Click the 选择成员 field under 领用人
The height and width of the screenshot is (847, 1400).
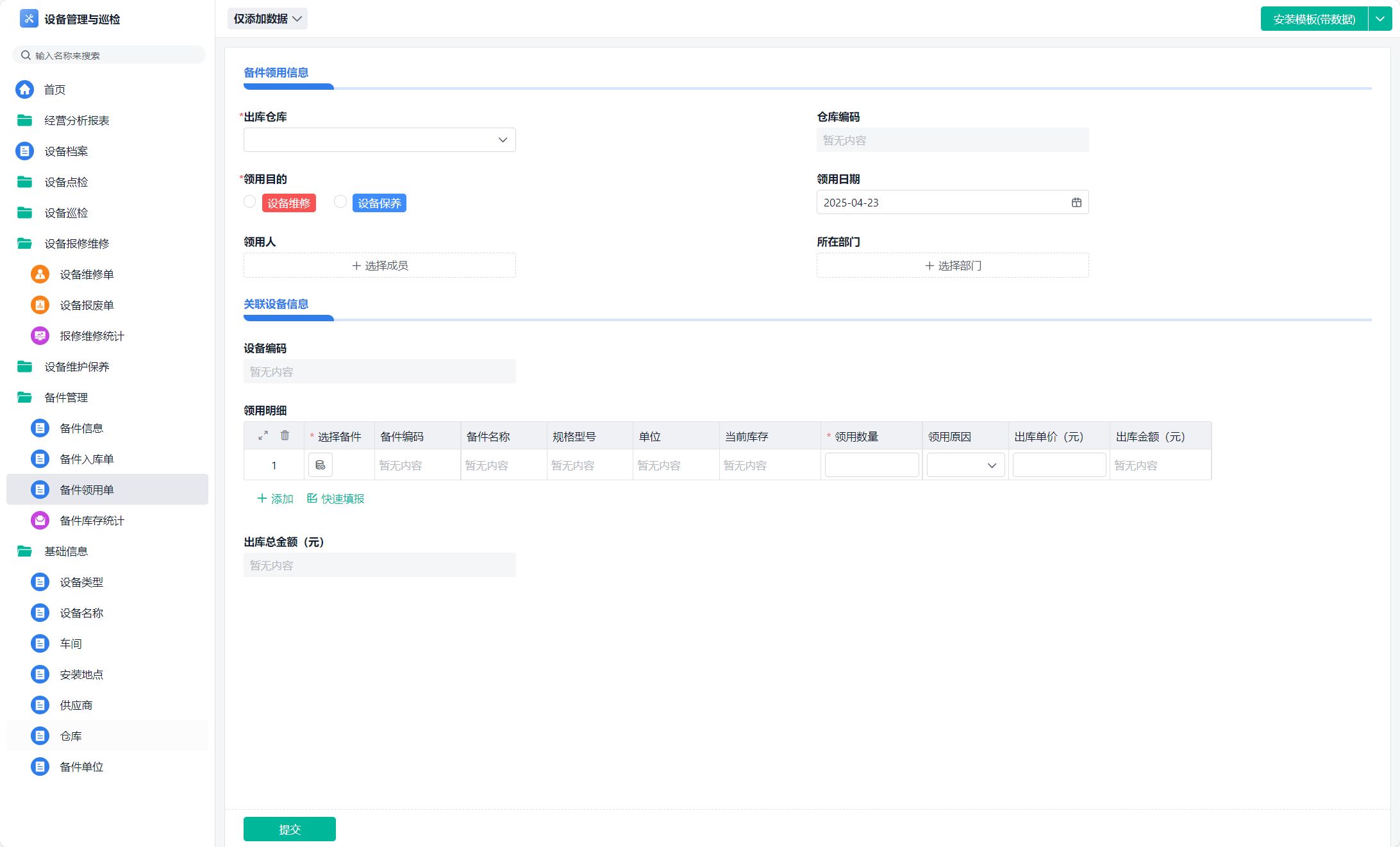point(379,265)
